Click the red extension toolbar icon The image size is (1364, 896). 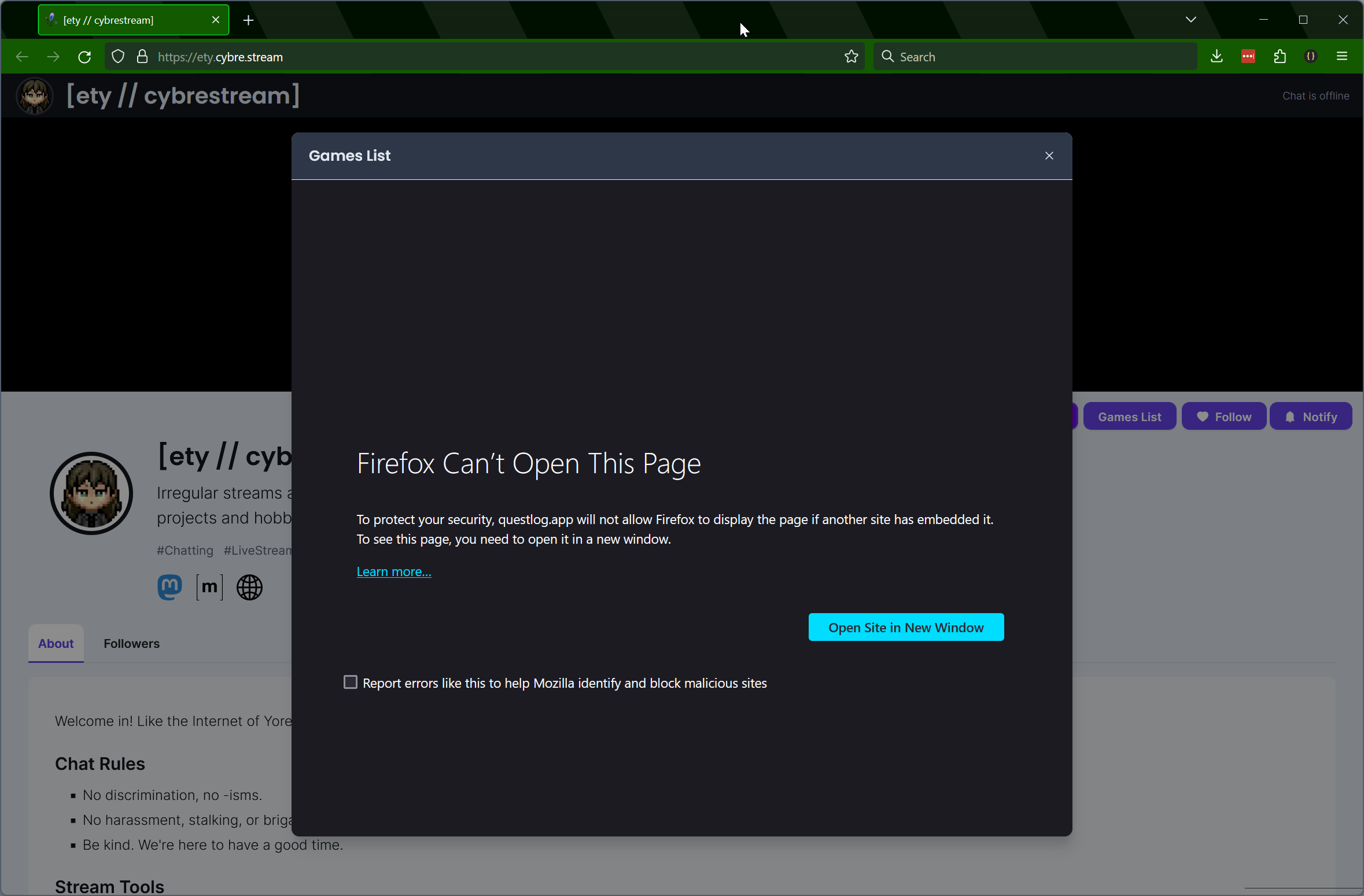coord(1248,57)
